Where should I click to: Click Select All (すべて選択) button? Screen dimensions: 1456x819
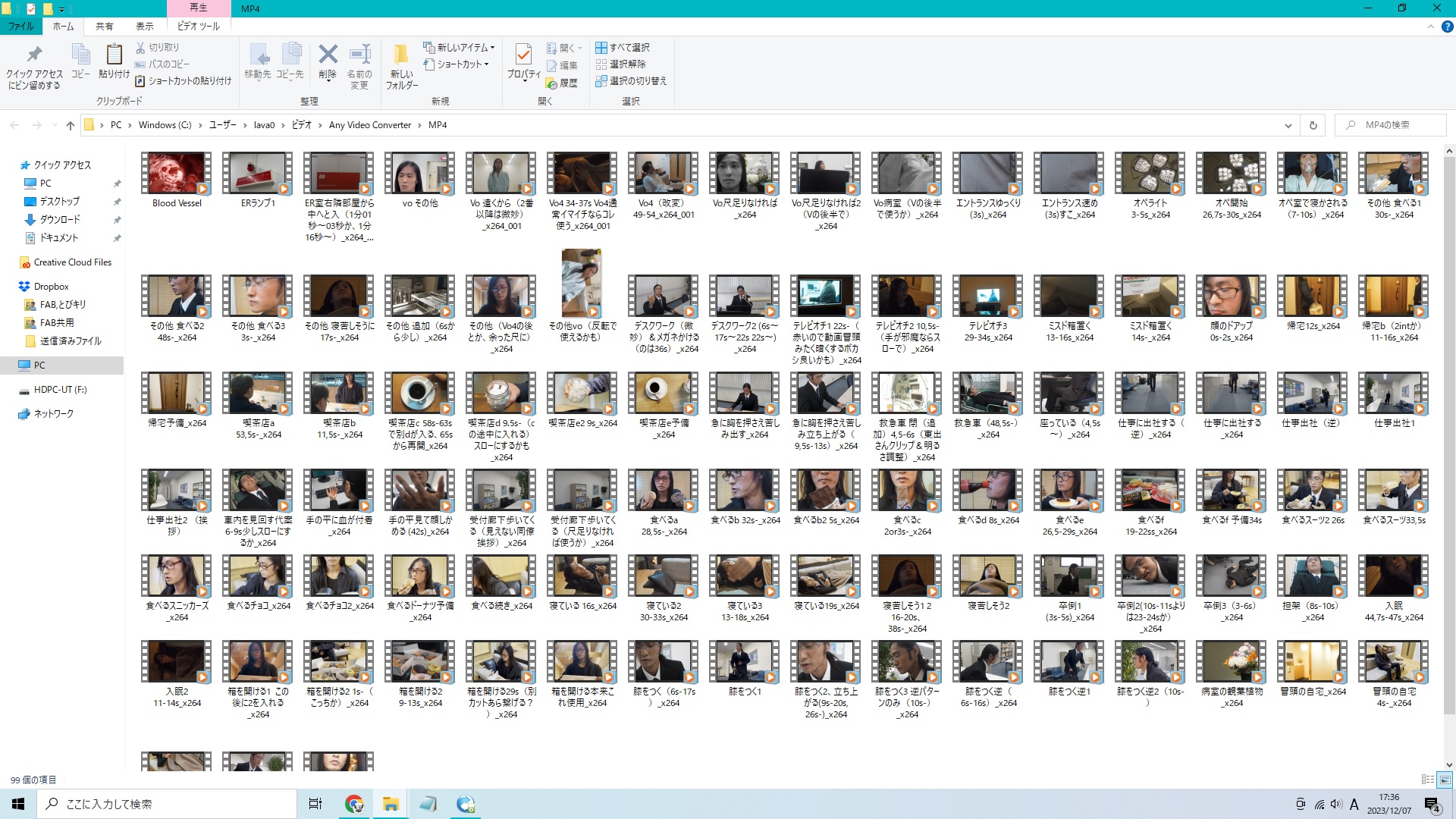[x=623, y=47]
